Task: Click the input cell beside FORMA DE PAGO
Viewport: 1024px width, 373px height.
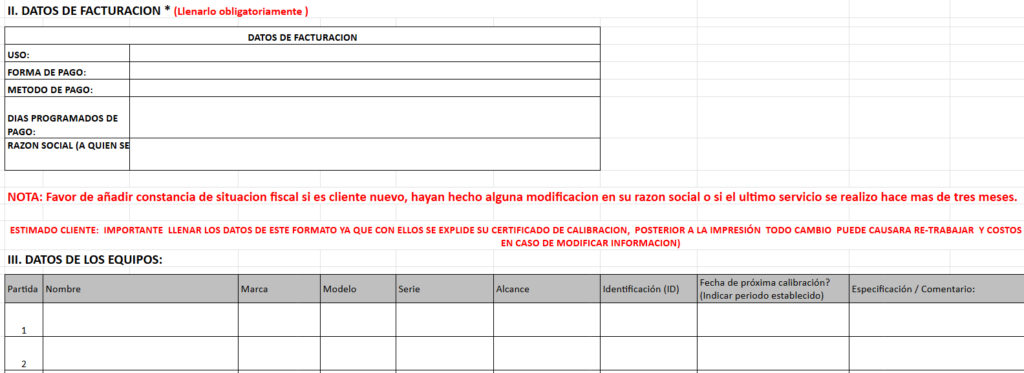Action: click(364, 71)
